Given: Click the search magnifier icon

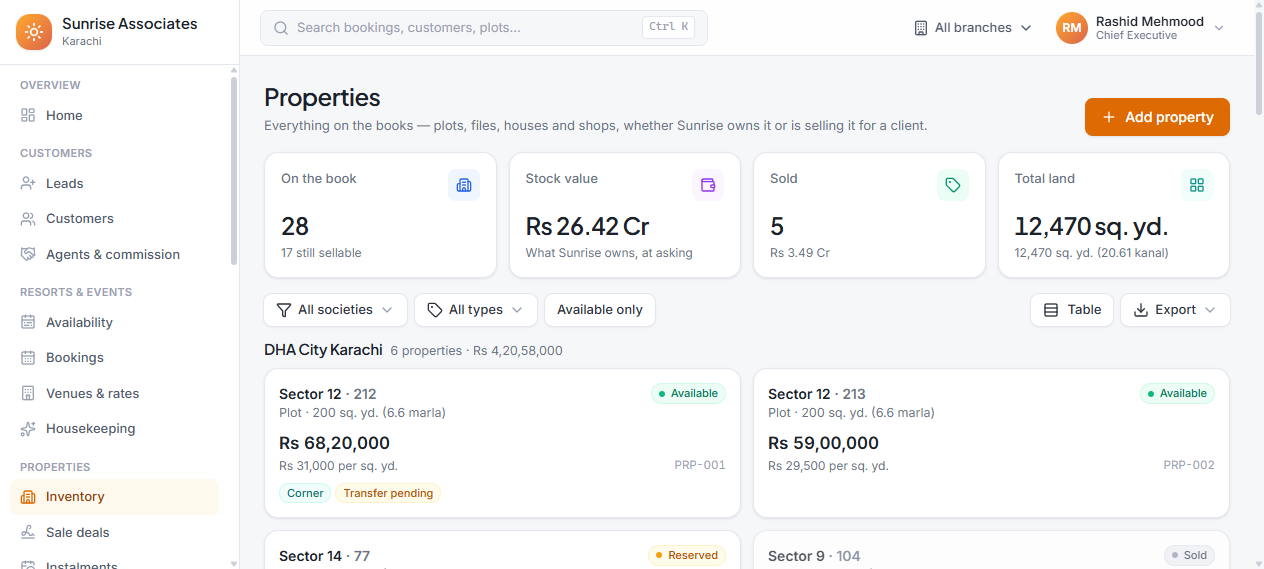Looking at the screenshot, I should (281, 28).
